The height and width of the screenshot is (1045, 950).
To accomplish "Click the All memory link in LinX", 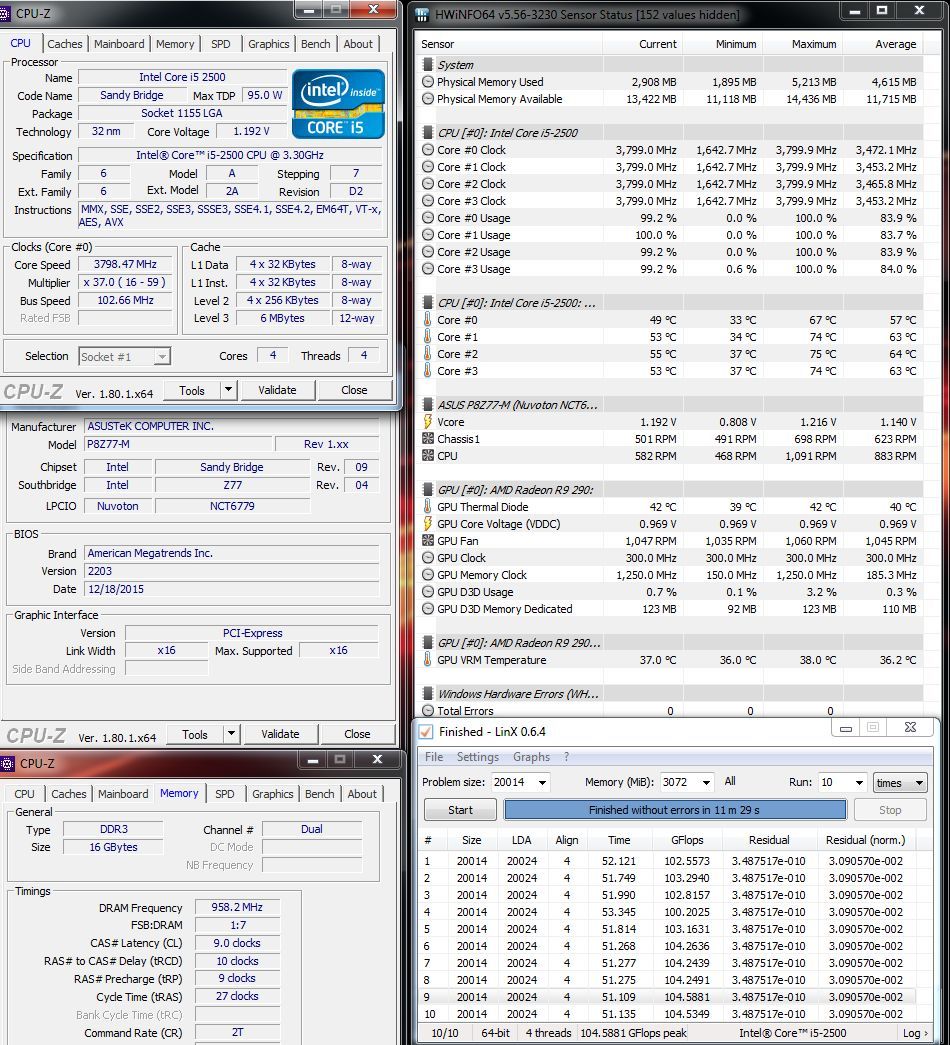I will click(x=730, y=781).
